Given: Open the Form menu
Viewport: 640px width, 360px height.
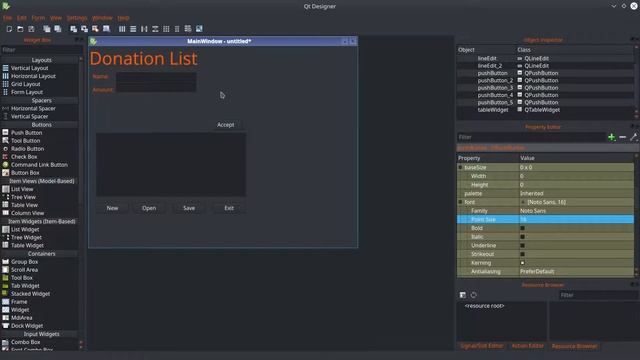Looking at the screenshot, I should click(x=38, y=18).
